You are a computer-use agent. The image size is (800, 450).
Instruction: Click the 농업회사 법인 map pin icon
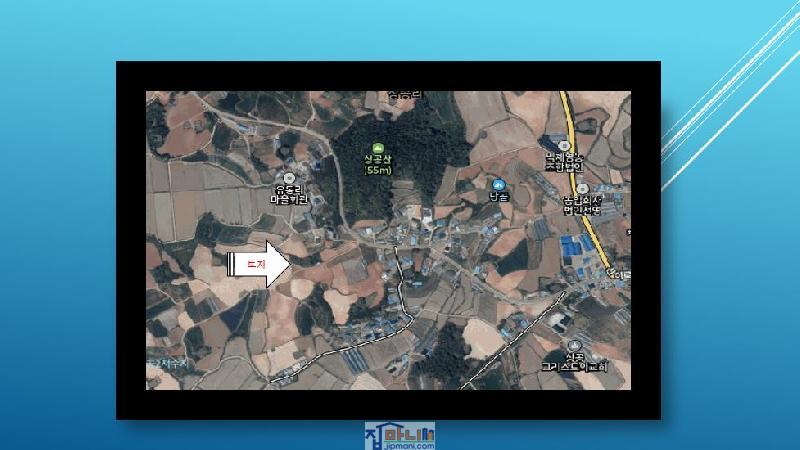tap(580, 186)
